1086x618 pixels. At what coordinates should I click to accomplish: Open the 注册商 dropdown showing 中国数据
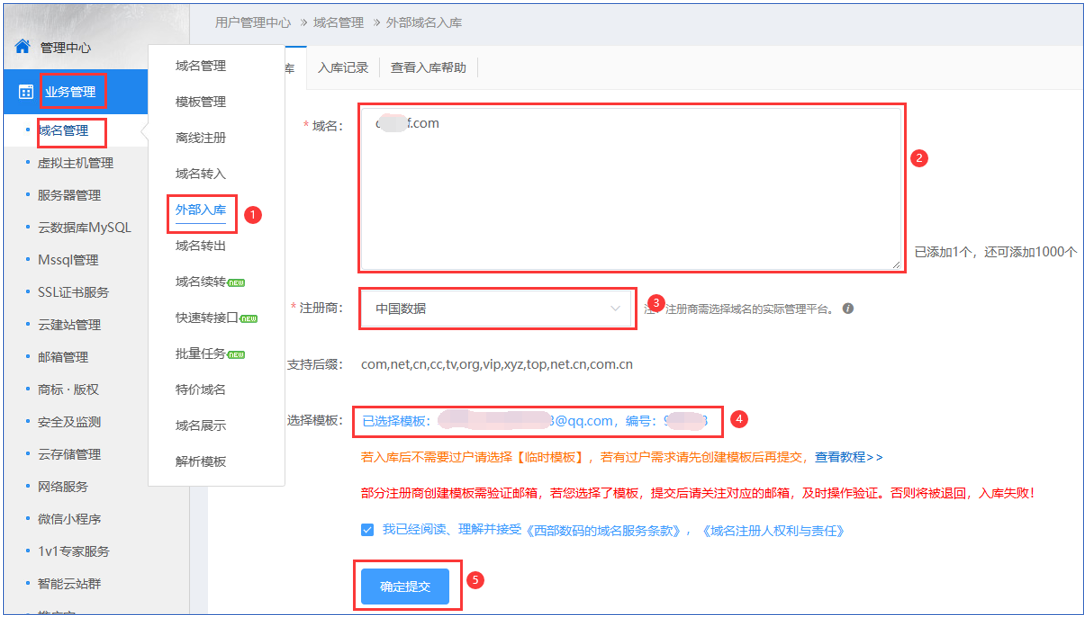click(497, 308)
